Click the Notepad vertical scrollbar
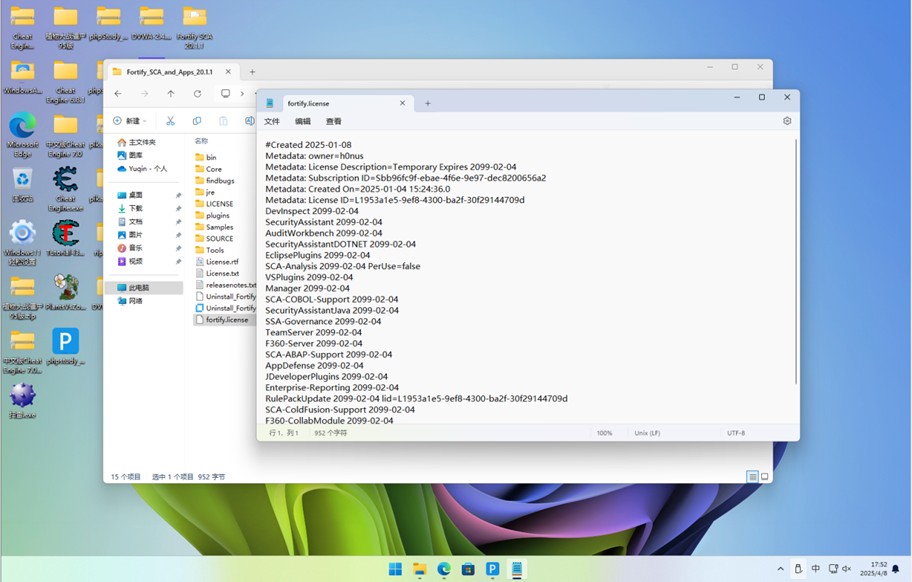Viewport: 912px width, 582px height. click(796, 262)
